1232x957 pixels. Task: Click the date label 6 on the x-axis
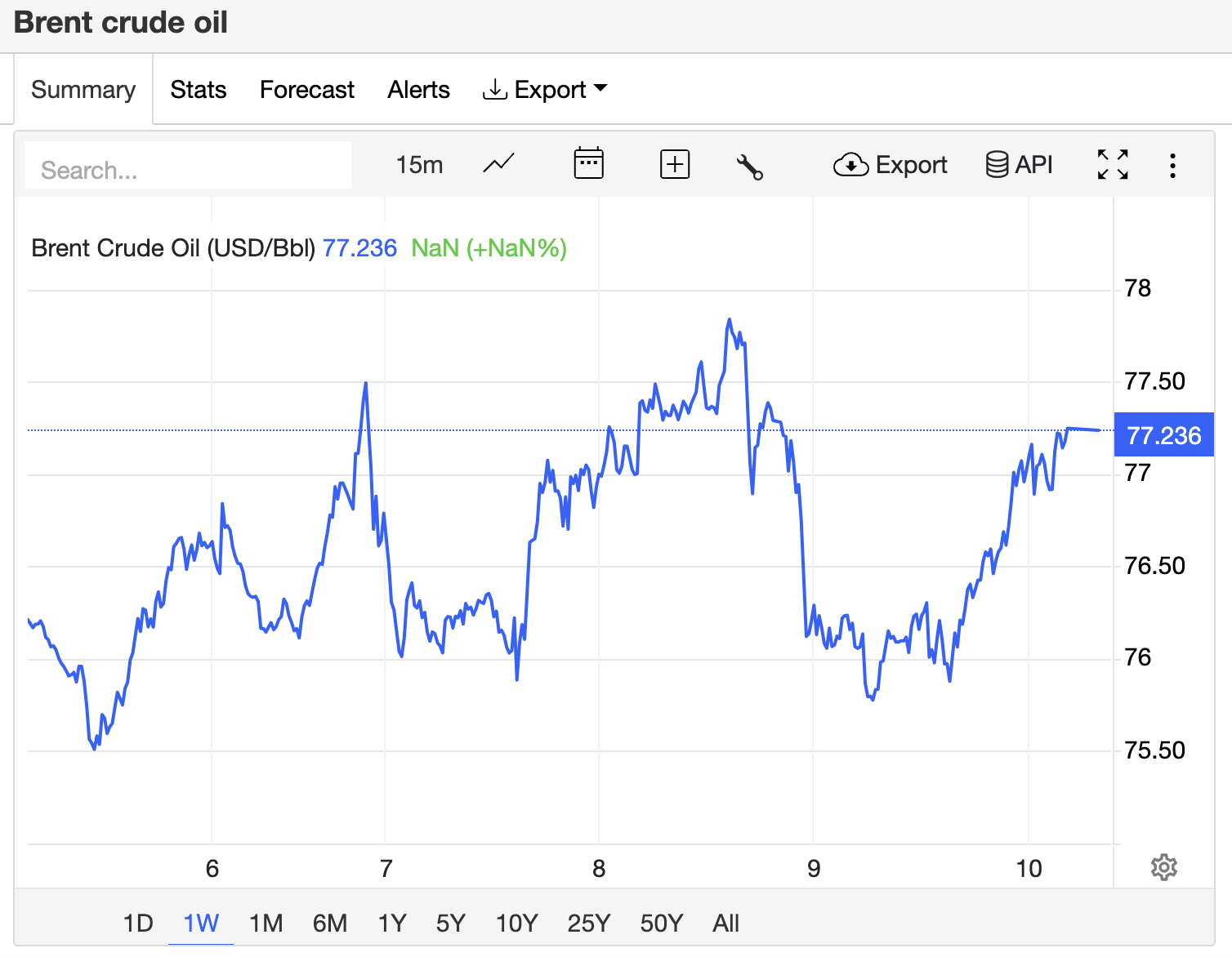[212, 868]
